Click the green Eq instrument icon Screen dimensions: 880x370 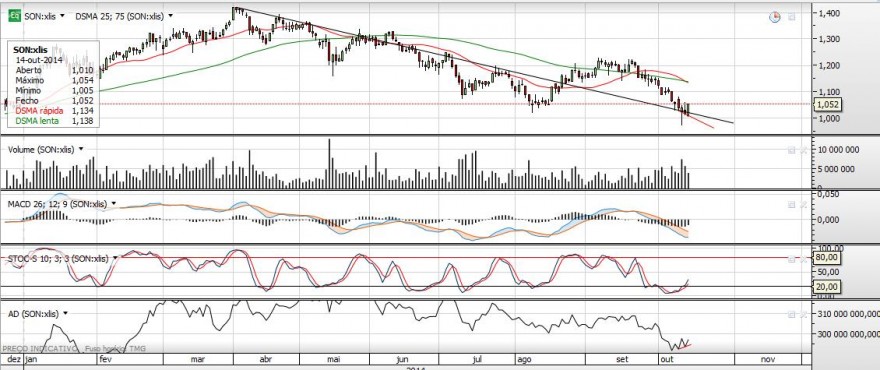pyautogui.click(x=15, y=16)
